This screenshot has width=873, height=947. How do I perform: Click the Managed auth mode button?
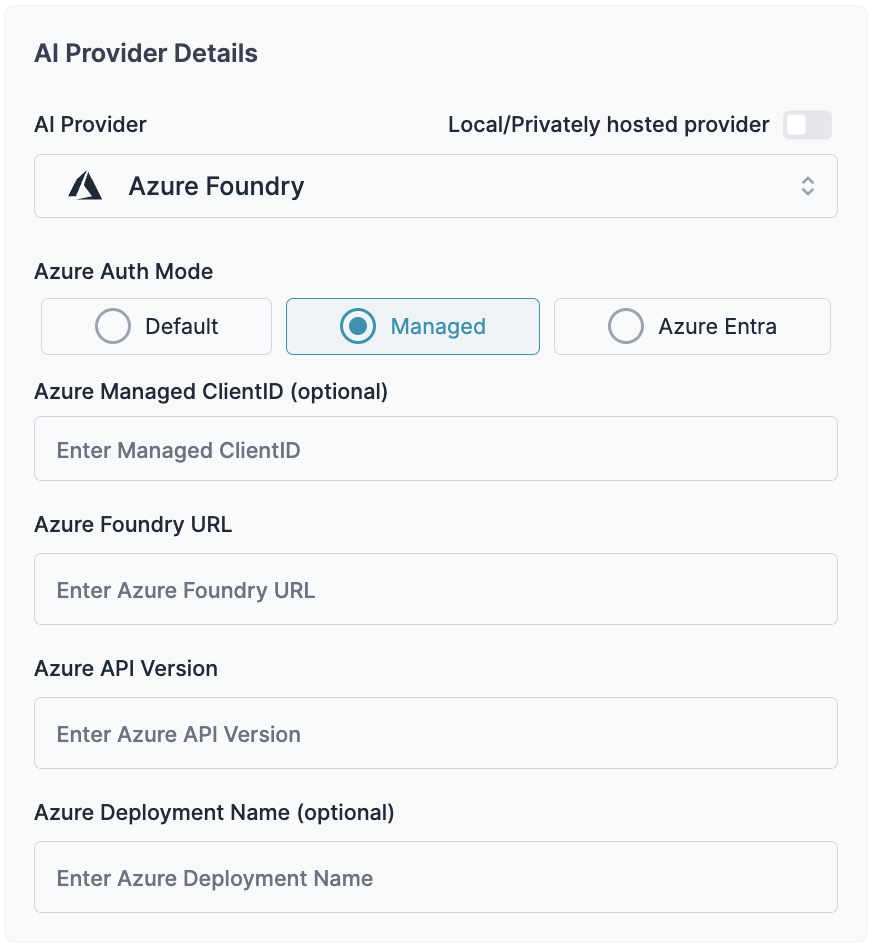412,326
